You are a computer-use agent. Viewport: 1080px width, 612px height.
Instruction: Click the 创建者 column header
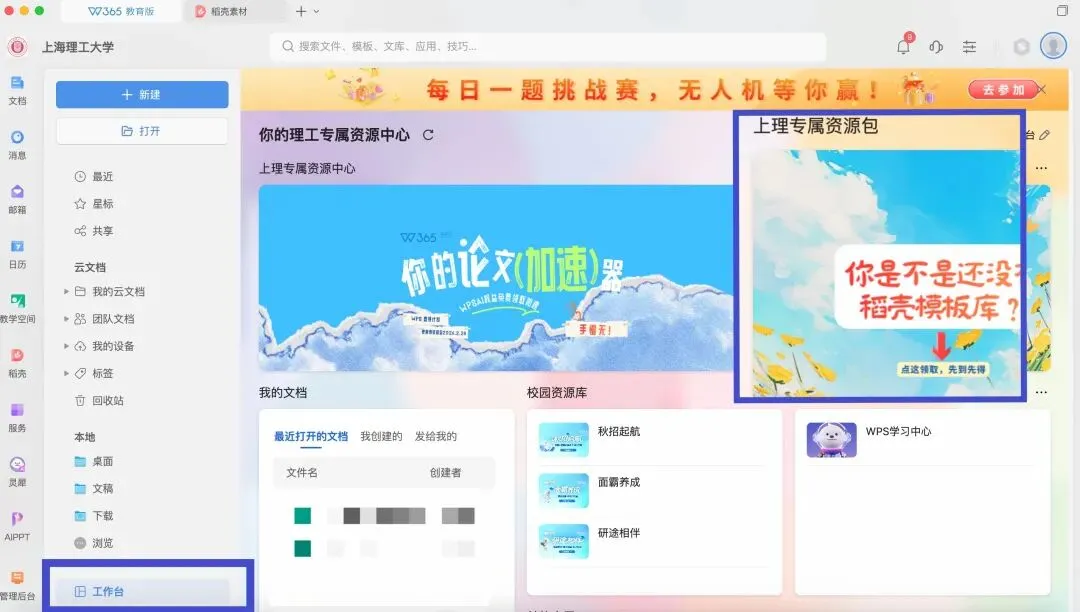[445, 473]
